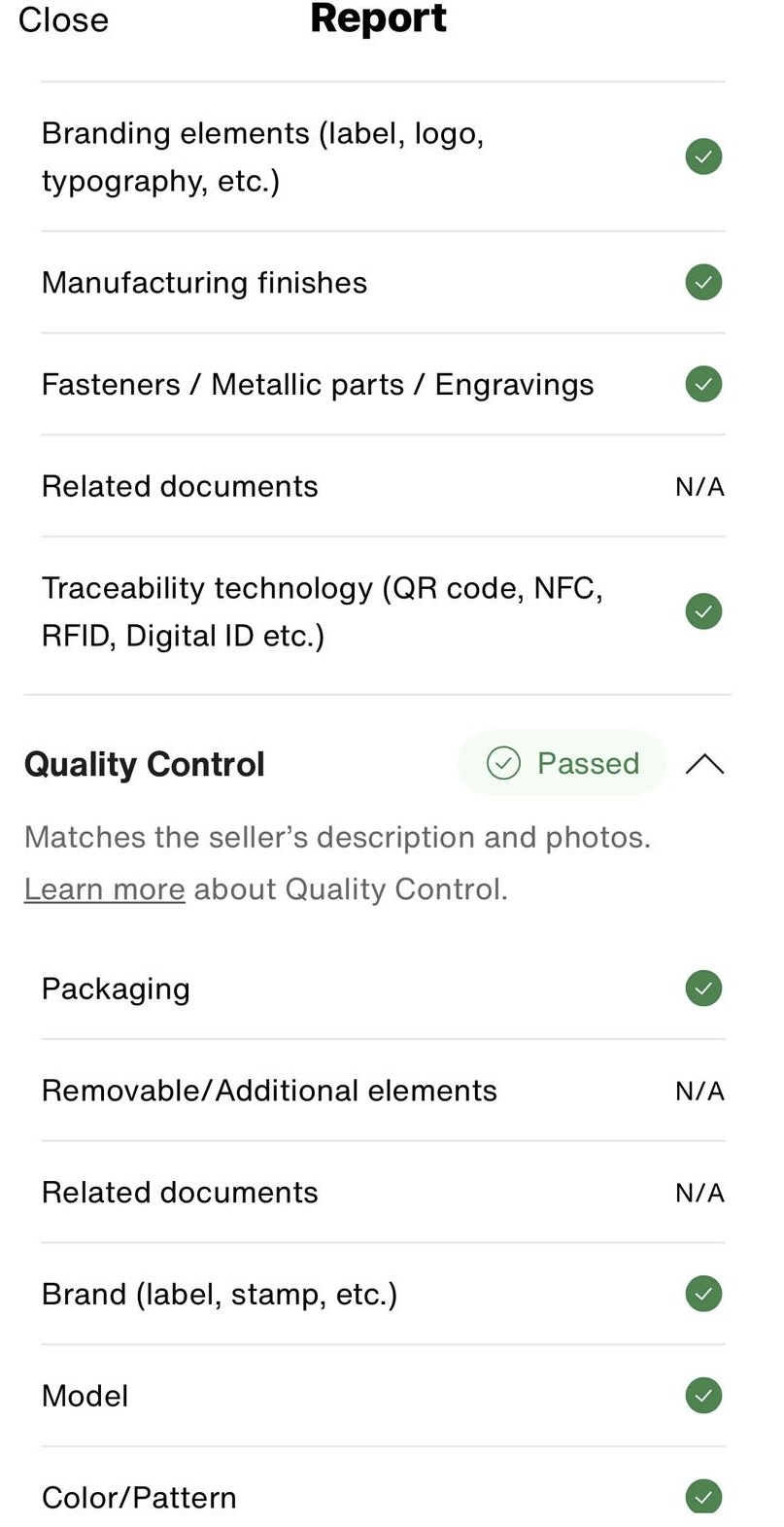Click the check icon next to Color/Pattern
Image resolution: width=784 pixels, height=1527 pixels.
pyautogui.click(x=703, y=1496)
